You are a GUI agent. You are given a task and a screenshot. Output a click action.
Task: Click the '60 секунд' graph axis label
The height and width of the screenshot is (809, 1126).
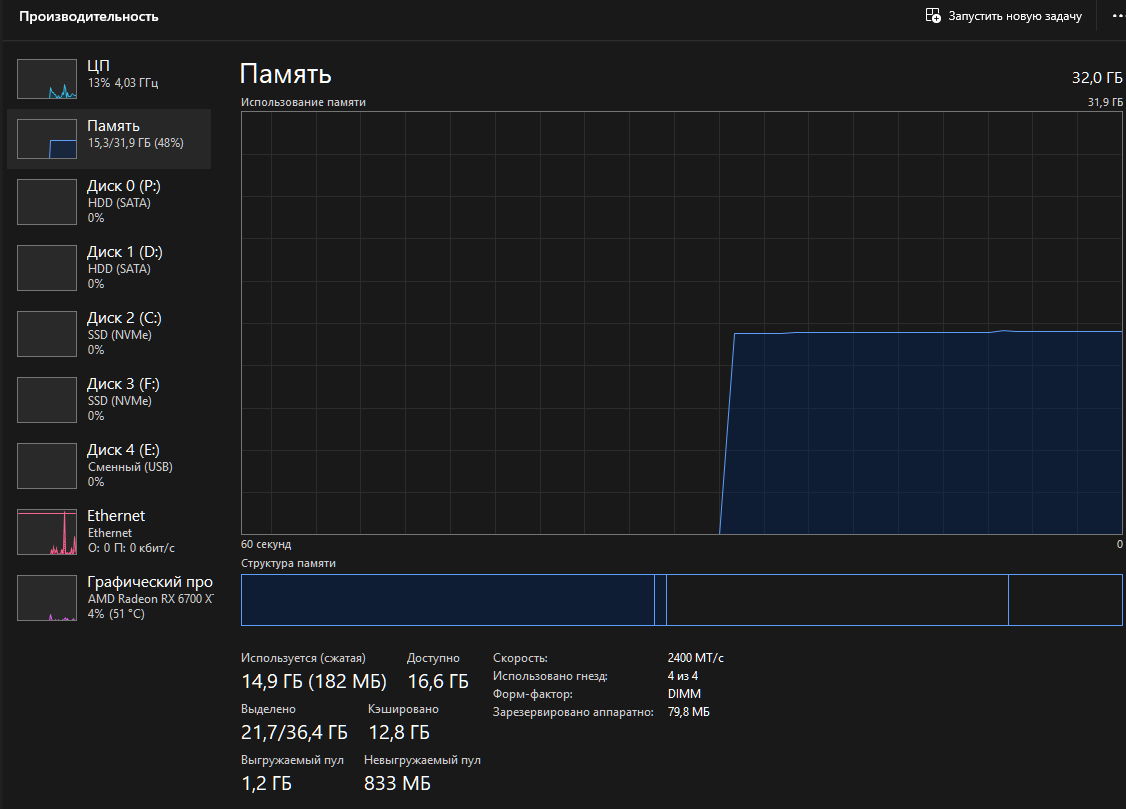tap(266, 544)
